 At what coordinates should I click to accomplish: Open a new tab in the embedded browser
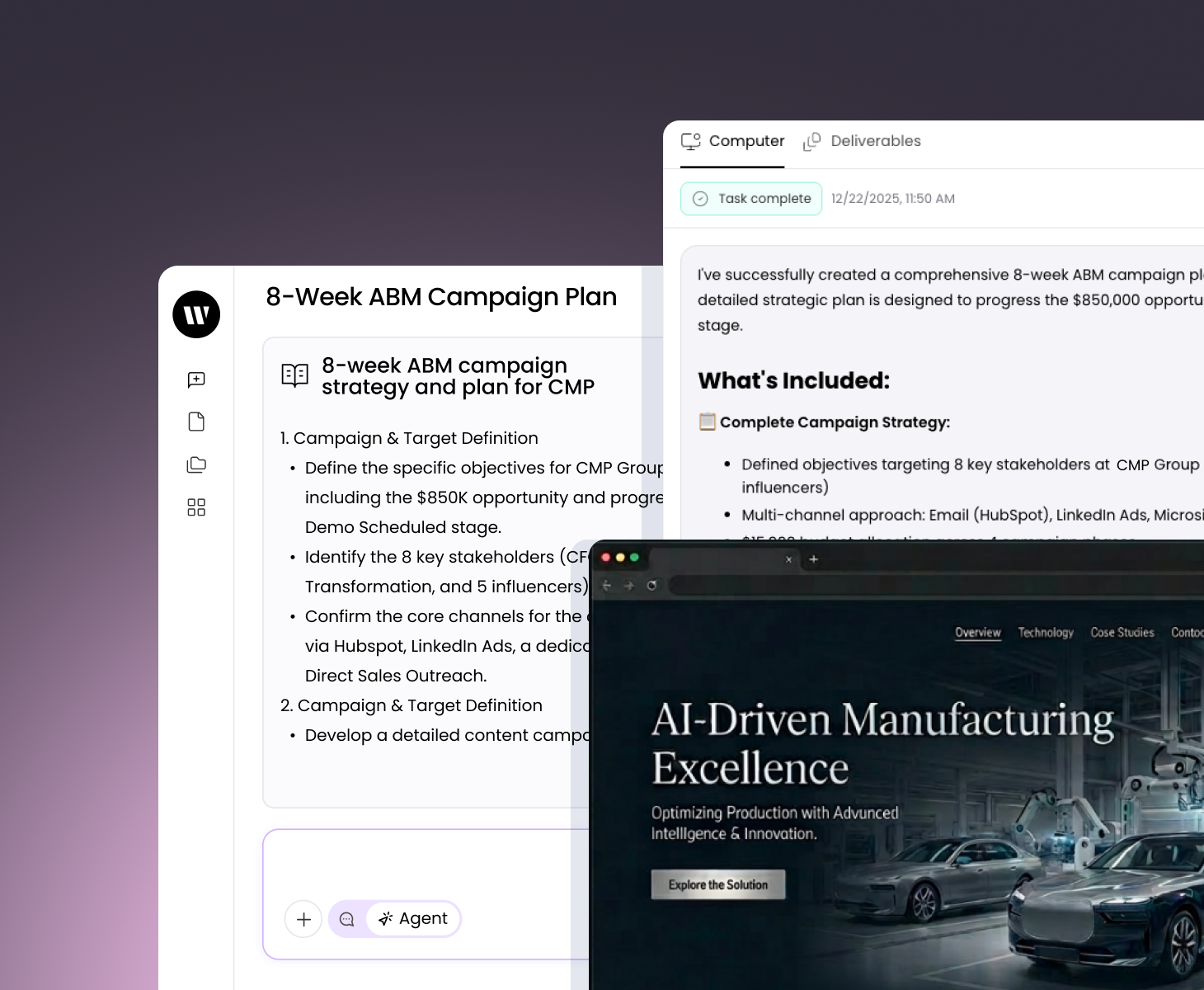pos(814,559)
